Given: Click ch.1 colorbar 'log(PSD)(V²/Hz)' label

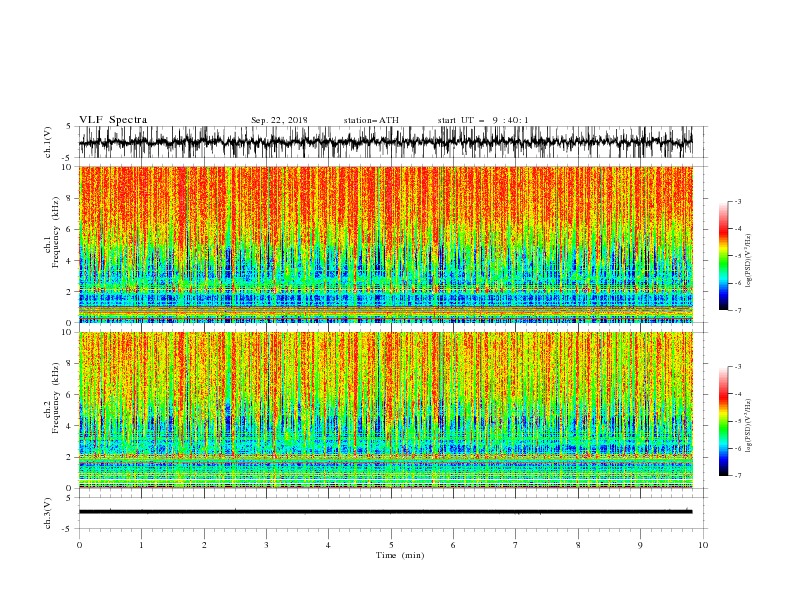Looking at the screenshot, I should (x=749, y=261).
